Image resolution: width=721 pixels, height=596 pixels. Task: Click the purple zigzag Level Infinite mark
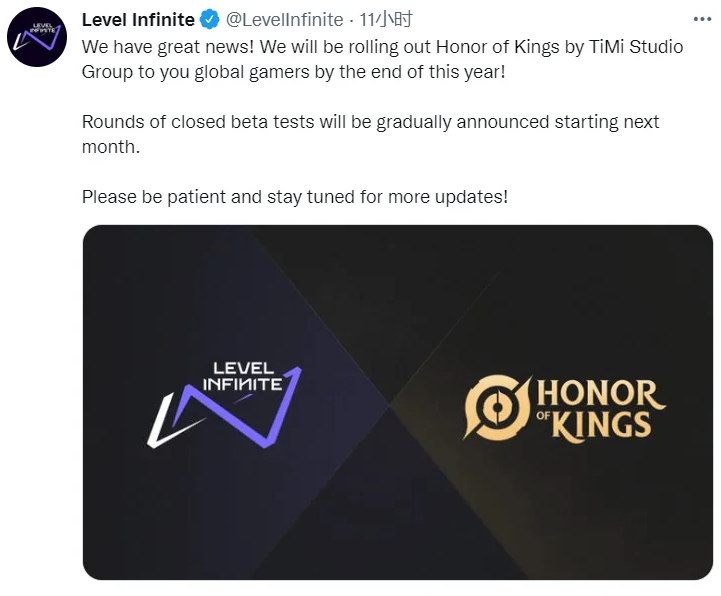point(224,409)
